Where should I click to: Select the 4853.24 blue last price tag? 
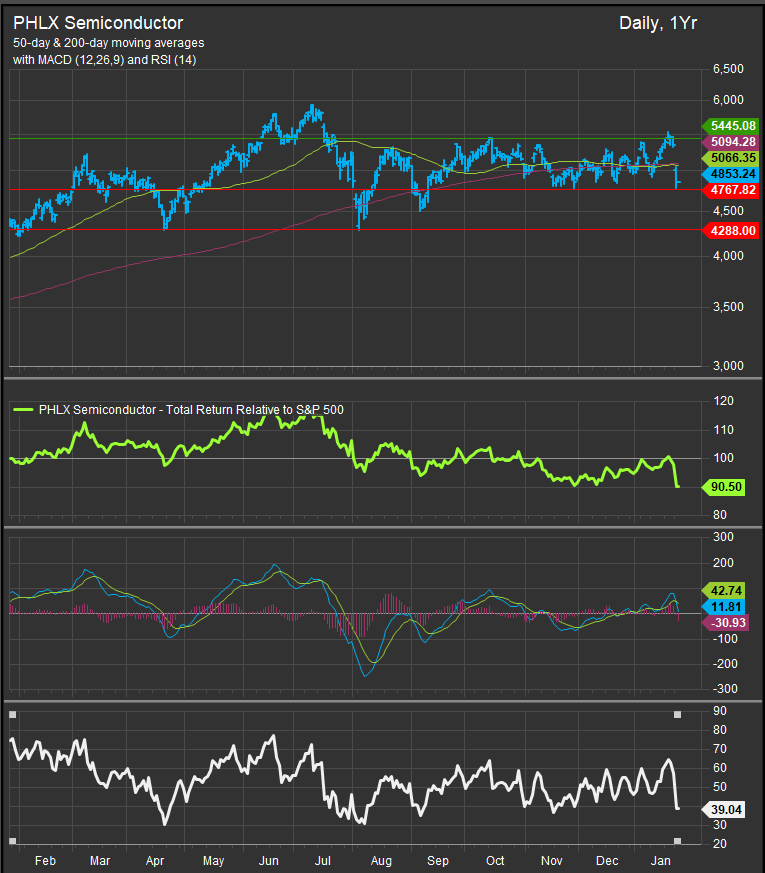point(730,174)
